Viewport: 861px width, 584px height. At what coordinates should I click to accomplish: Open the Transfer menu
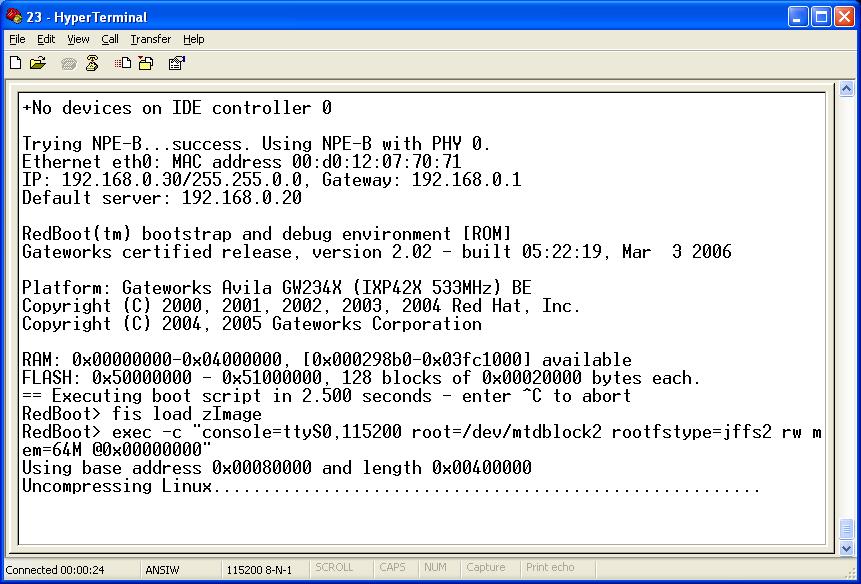tap(150, 40)
